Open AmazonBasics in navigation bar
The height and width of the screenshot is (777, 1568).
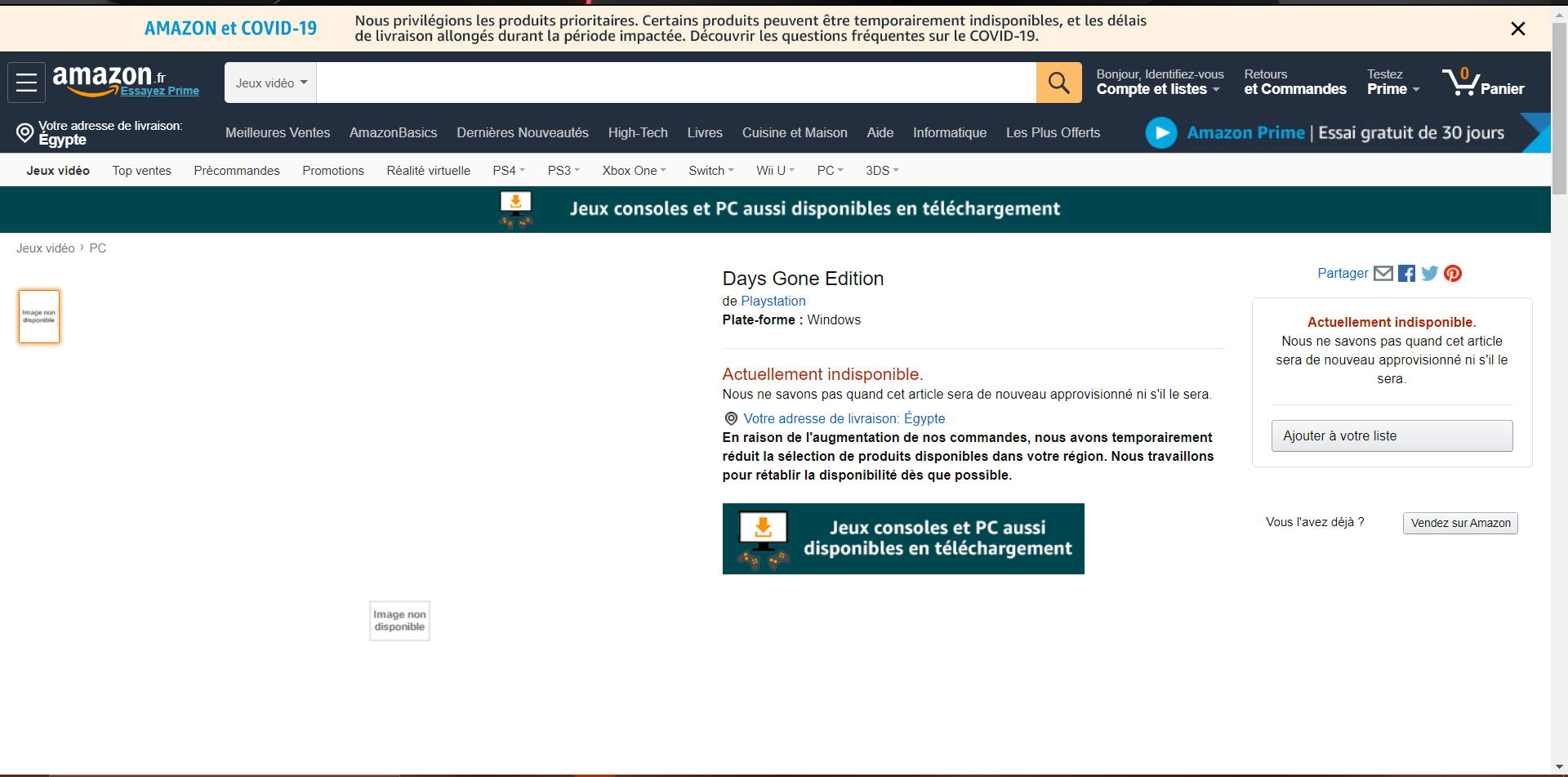click(393, 132)
